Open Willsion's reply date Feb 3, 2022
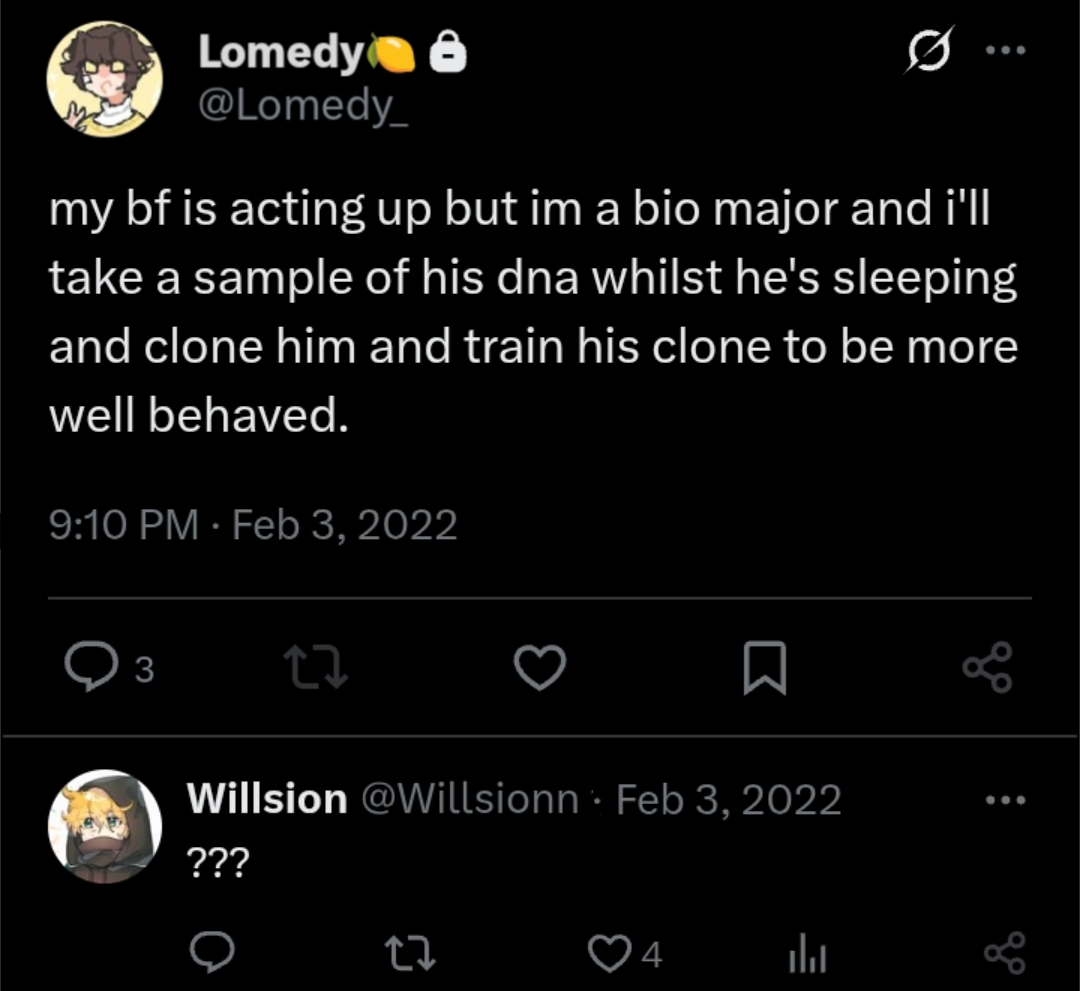The image size is (1080, 991). click(x=729, y=800)
